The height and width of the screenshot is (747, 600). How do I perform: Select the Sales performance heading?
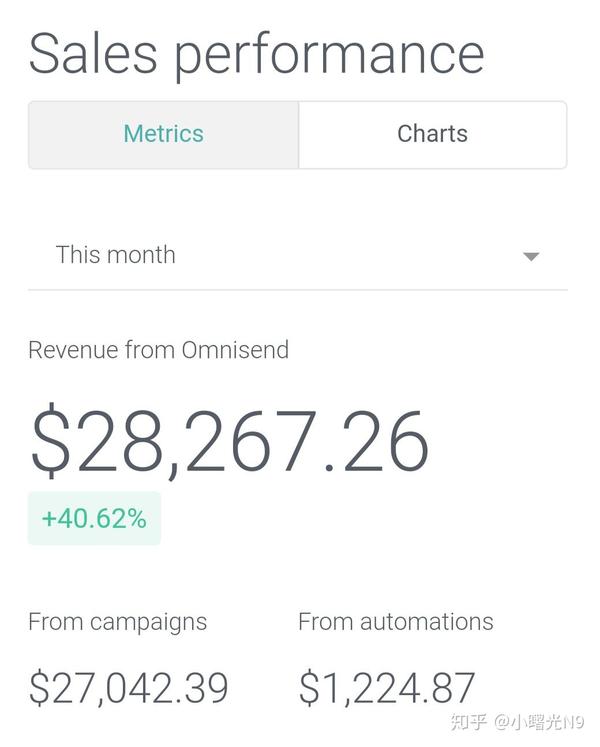pyautogui.click(x=256, y=55)
